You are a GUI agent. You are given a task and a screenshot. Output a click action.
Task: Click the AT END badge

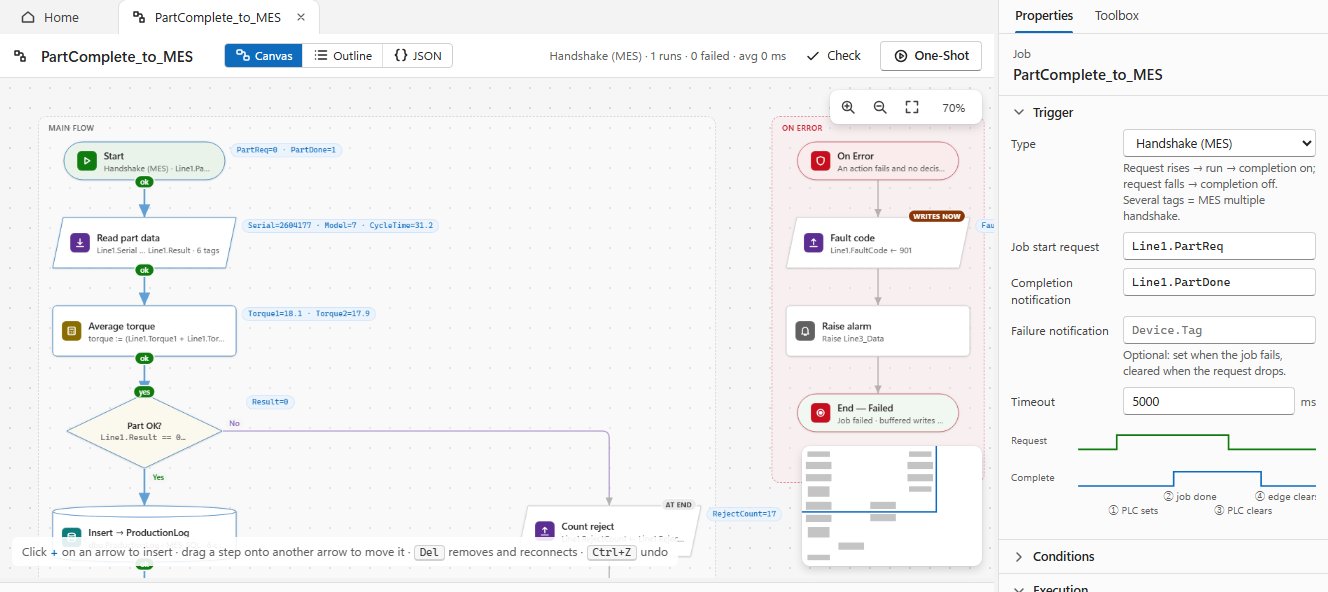pyautogui.click(x=677, y=505)
